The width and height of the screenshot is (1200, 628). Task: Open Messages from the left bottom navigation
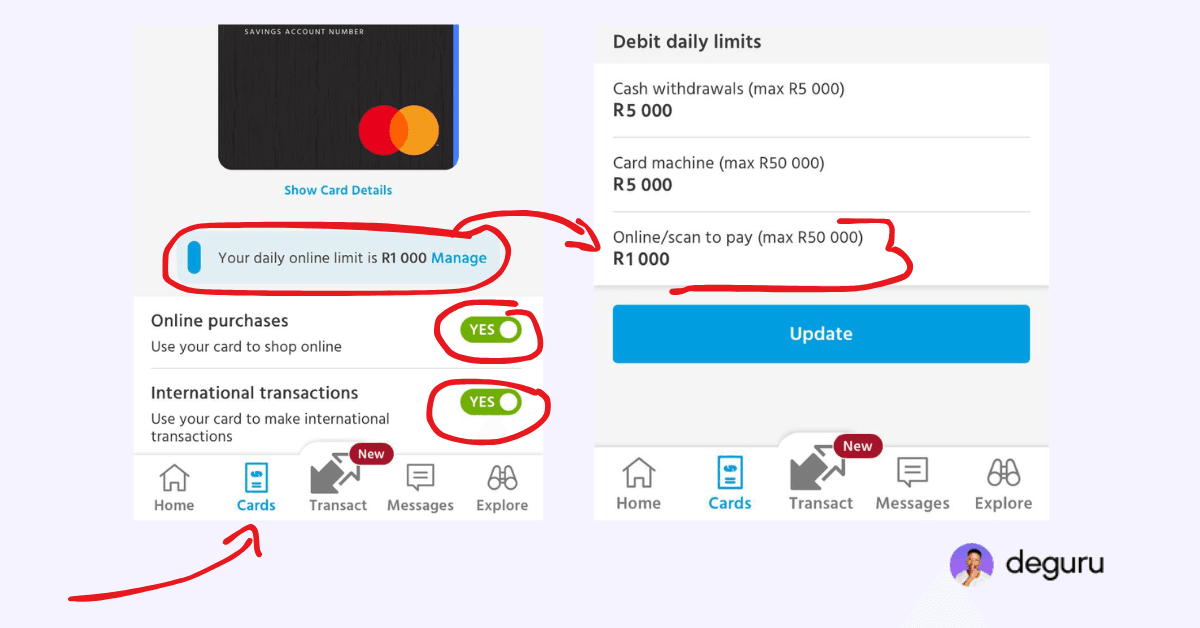click(420, 485)
